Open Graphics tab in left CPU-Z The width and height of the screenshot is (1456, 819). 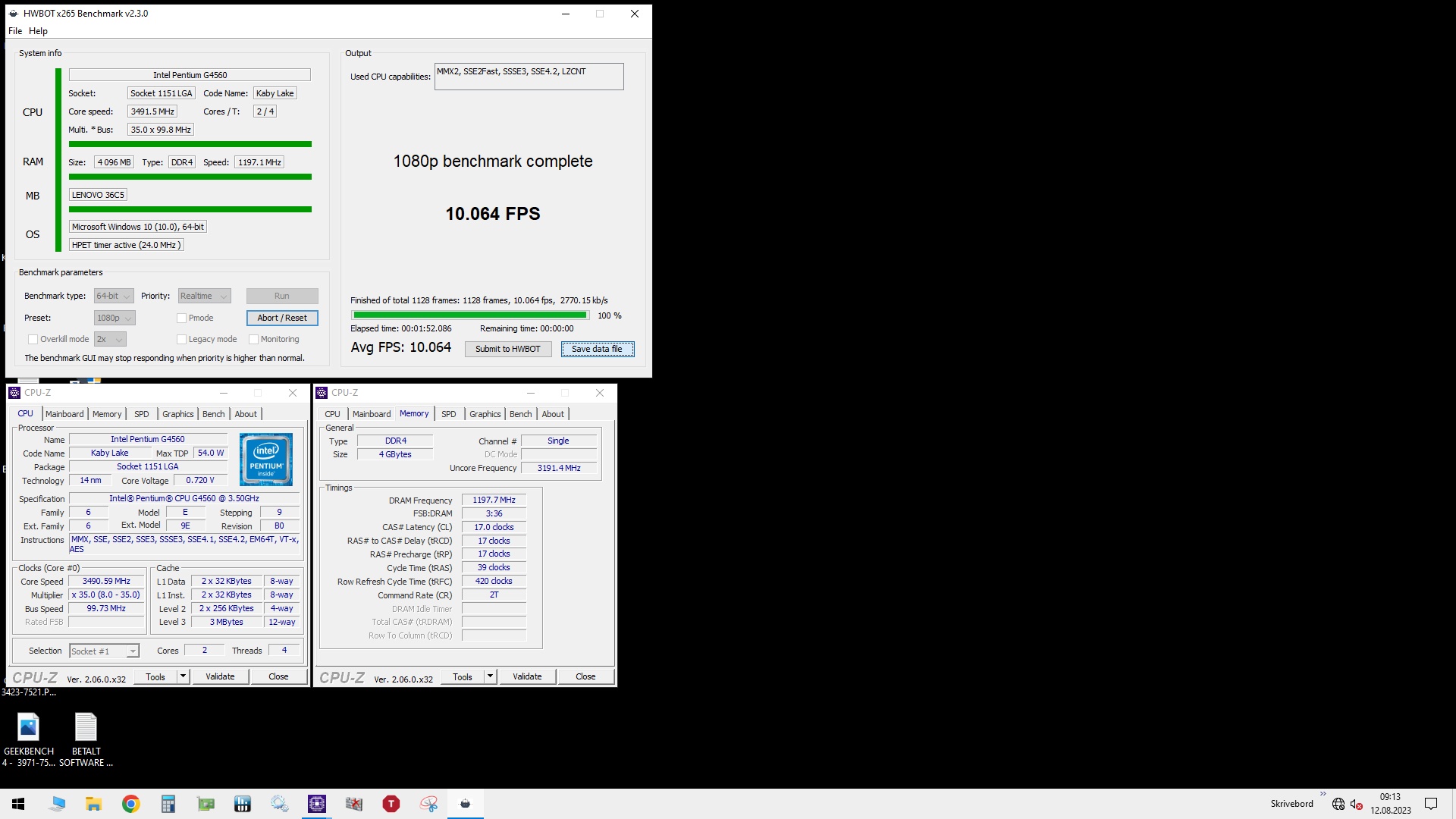(x=178, y=414)
